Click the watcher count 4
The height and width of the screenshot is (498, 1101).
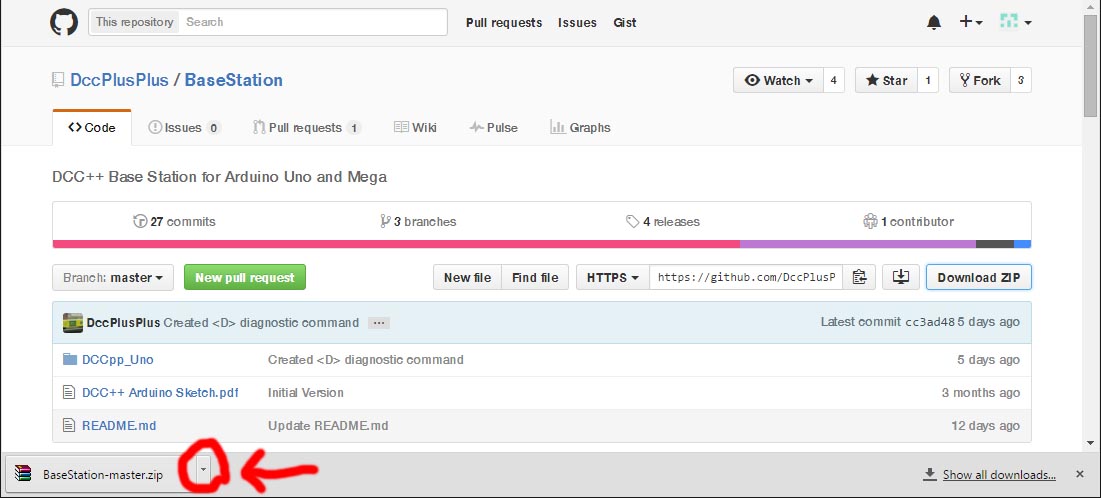[x=833, y=80]
